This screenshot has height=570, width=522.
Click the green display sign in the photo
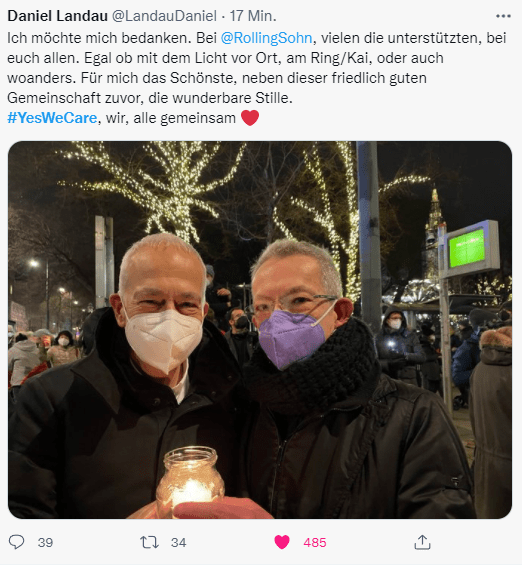pyautogui.click(x=467, y=248)
